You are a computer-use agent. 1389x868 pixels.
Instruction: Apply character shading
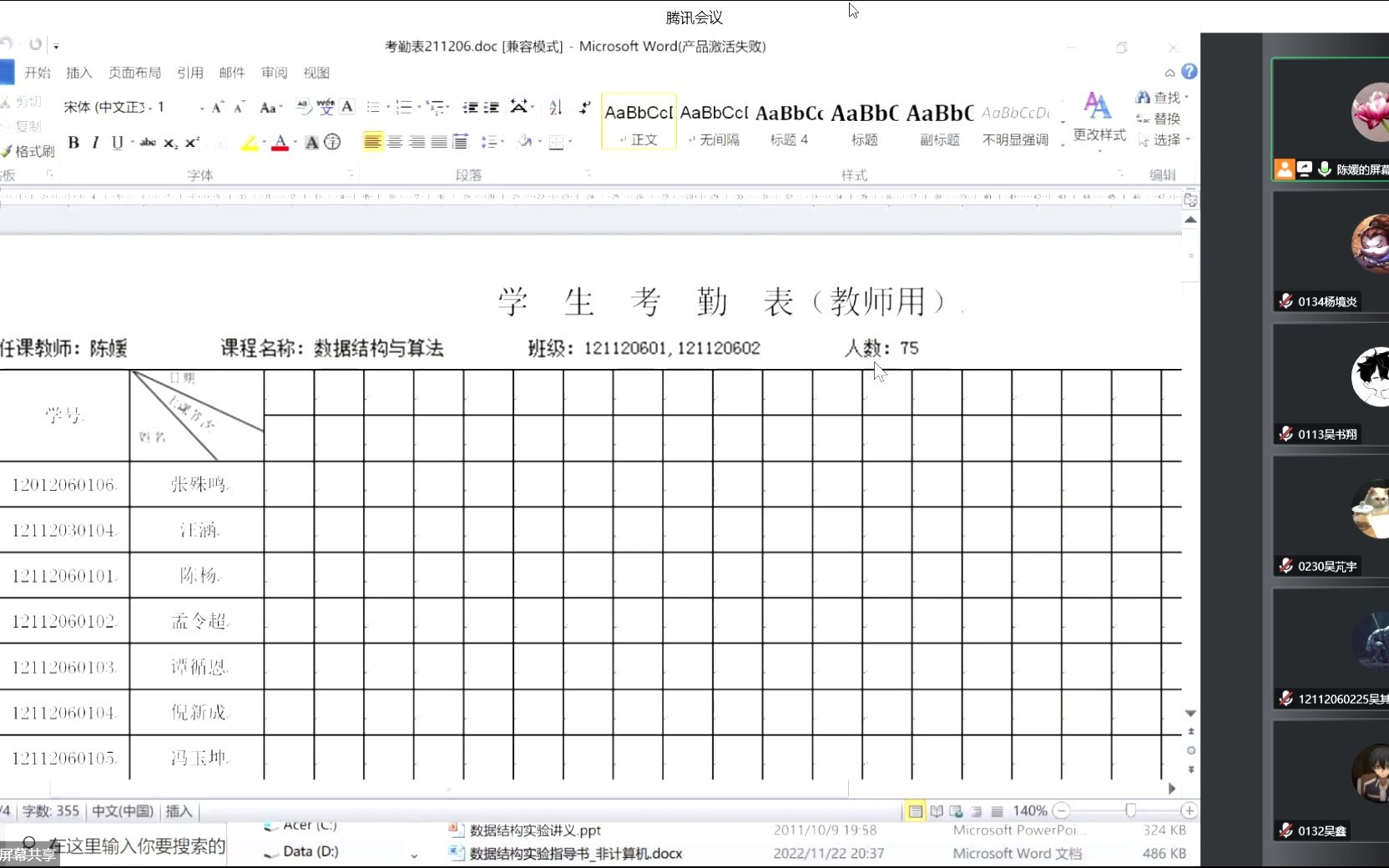[x=311, y=143]
